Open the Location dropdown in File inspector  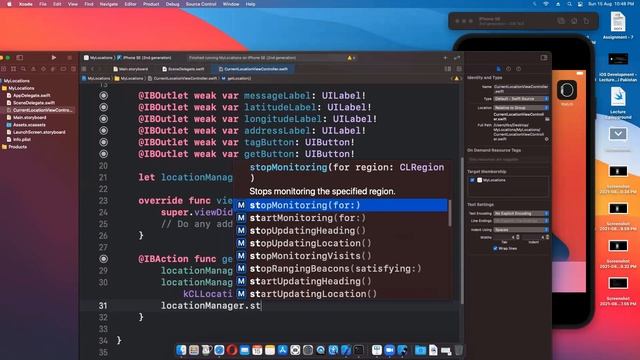click(521, 108)
